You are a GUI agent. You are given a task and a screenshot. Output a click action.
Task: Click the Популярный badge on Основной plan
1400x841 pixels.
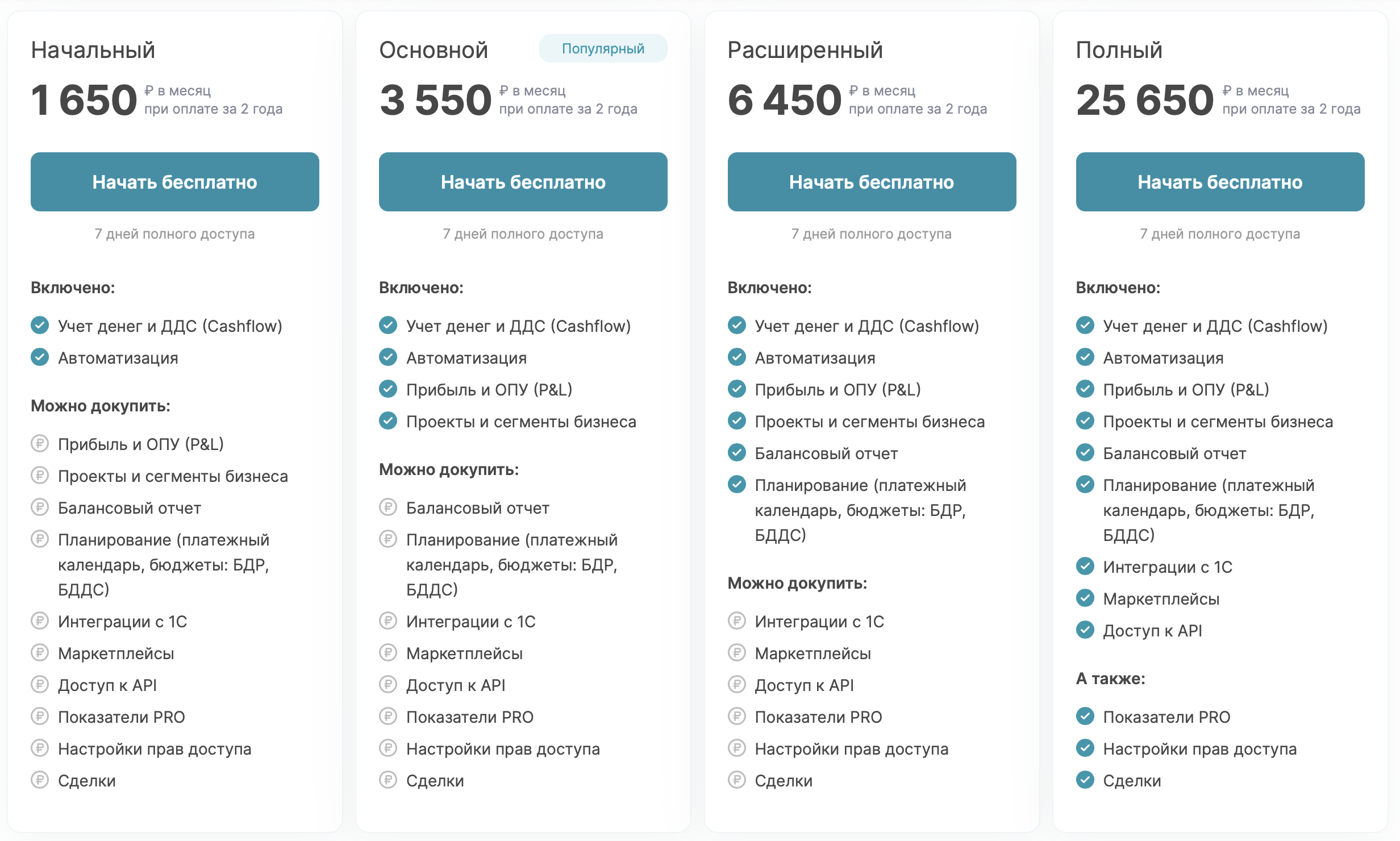point(603,49)
